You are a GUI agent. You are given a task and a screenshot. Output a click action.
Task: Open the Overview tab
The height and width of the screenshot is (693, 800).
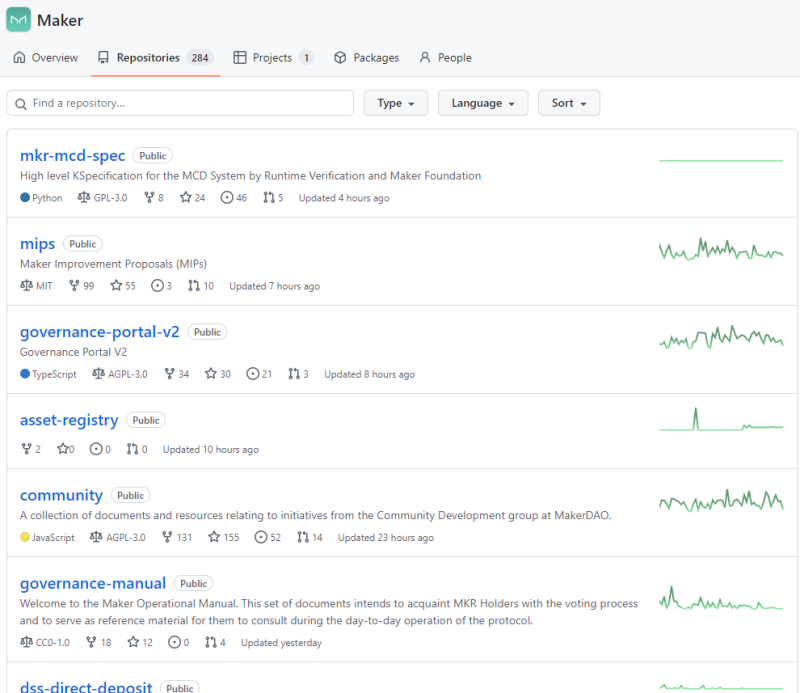tap(45, 58)
